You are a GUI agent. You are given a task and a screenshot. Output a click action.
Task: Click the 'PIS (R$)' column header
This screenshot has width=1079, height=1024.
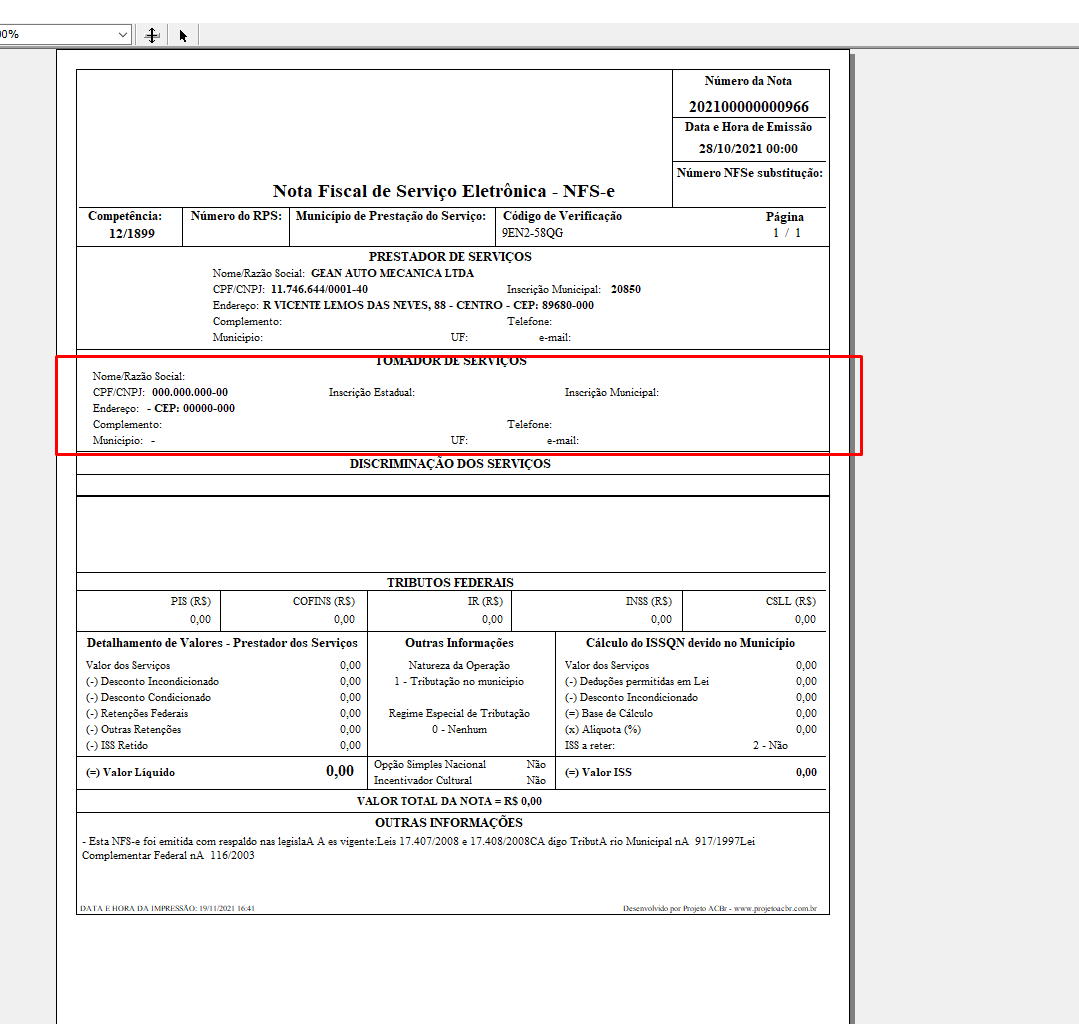point(191,601)
